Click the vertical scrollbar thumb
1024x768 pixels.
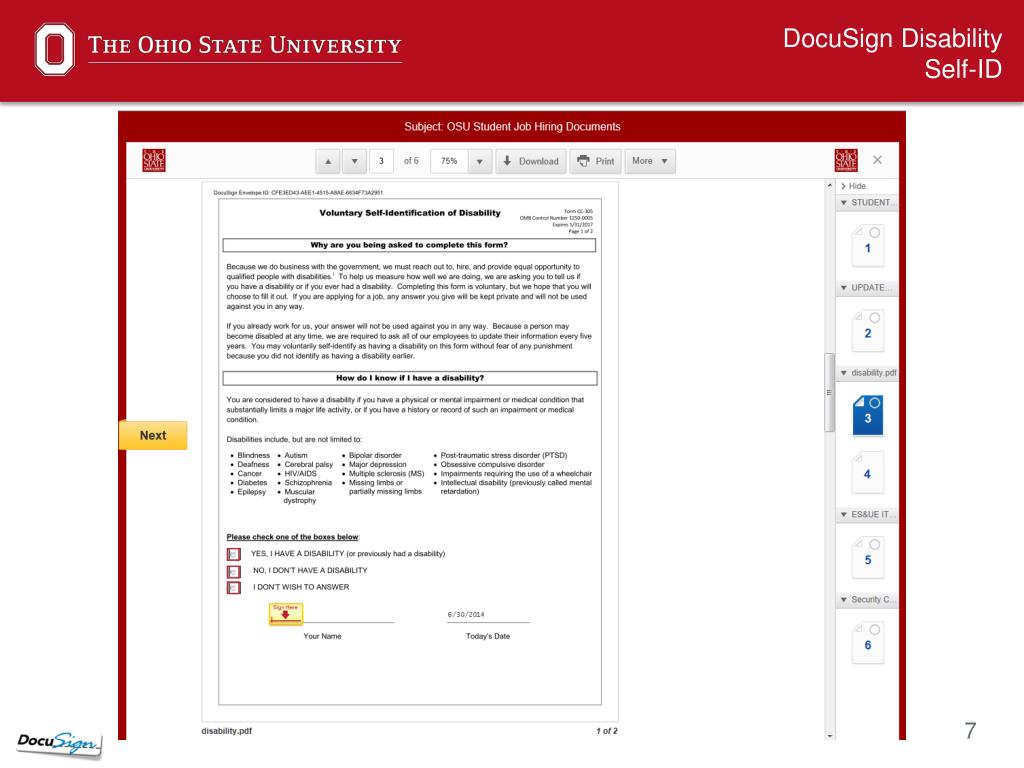[x=830, y=392]
